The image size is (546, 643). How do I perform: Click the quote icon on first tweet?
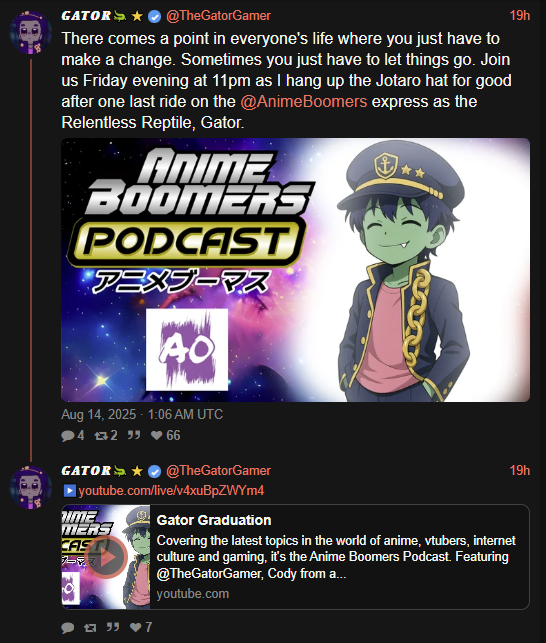tap(134, 435)
